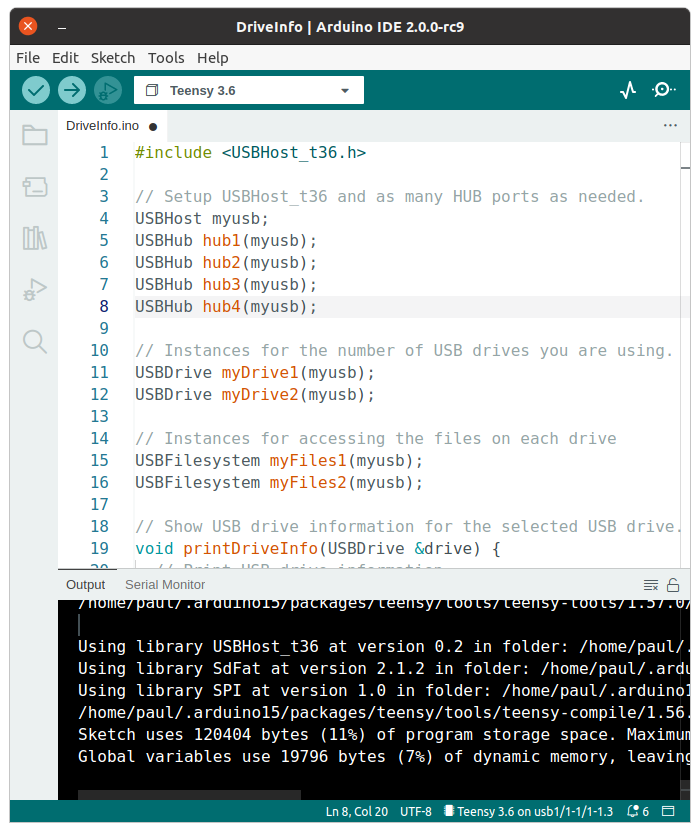Screen dimensions: 700x832
Task: Place cursor on hub3(myusb) line
Action: click(226, 285)
